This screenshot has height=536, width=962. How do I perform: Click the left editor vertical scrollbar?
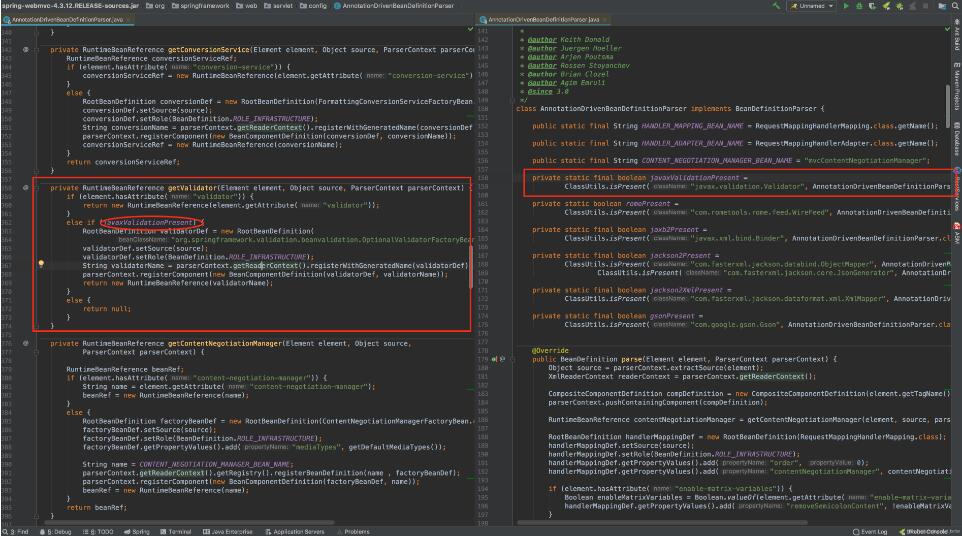point(472,267)
